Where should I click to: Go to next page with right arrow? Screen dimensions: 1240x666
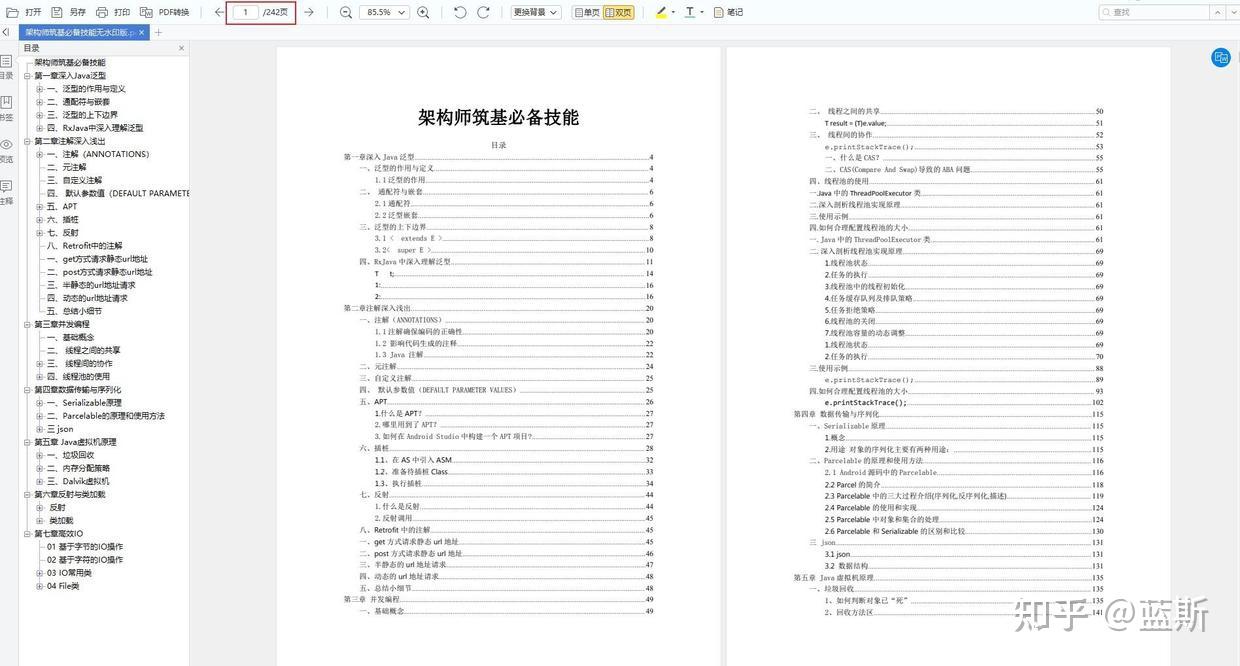pos(309,12)
